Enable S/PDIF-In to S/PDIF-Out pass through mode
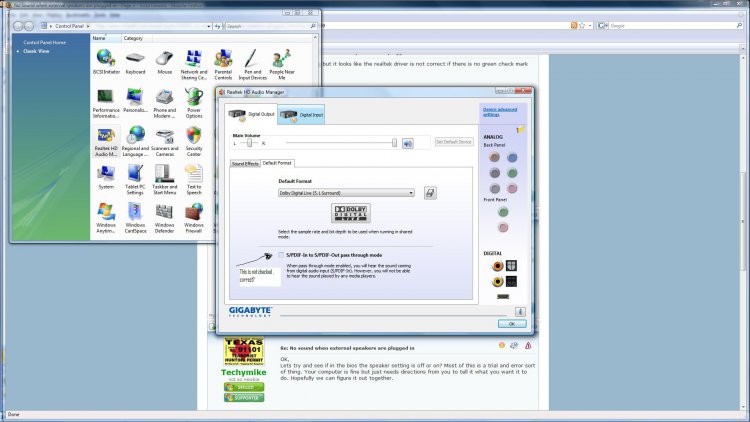Screen dimensions: 750x422 click(281, 255)
